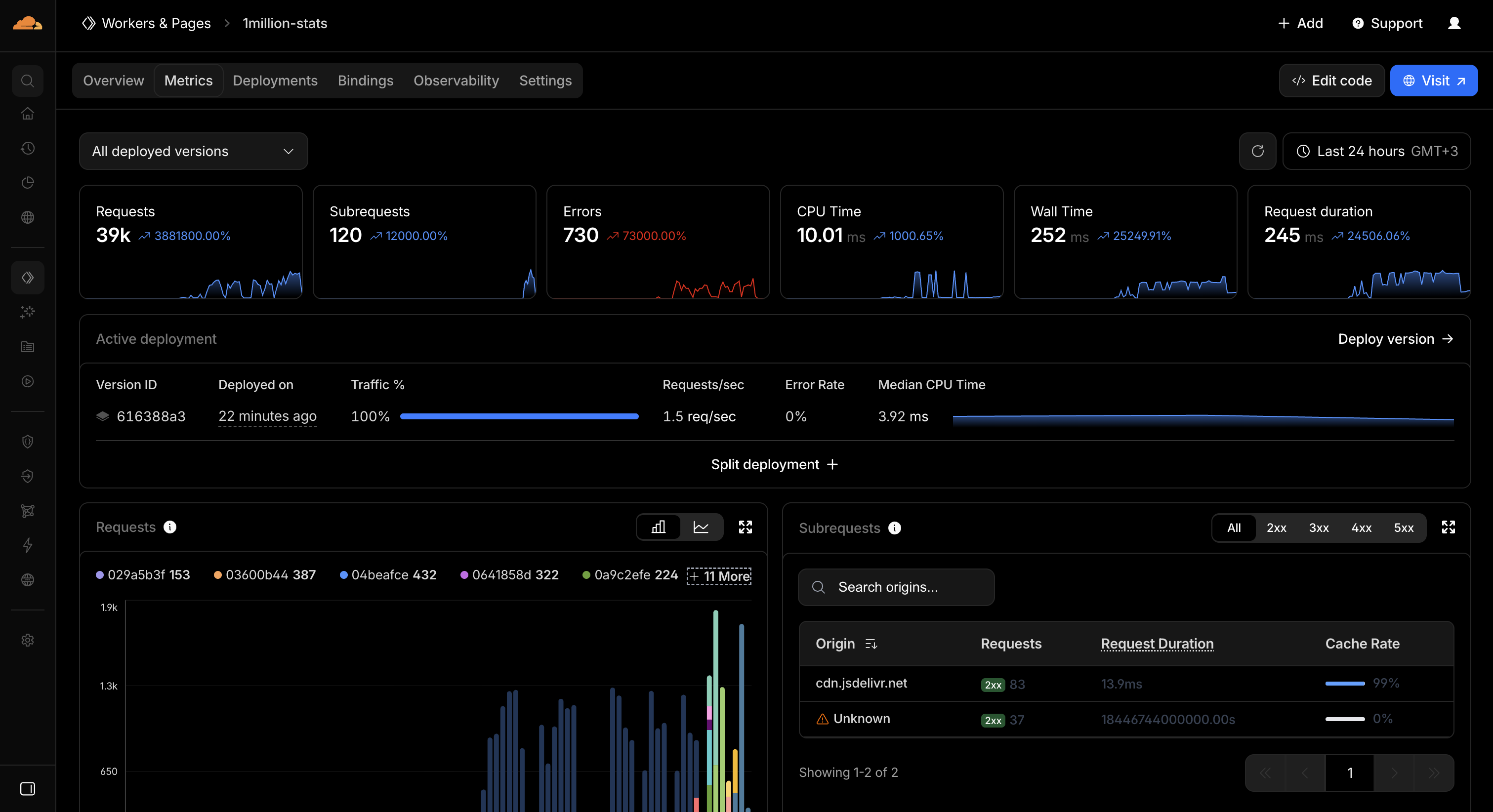
Task: Open the sidebar search icon
Action: click(27, 81)
